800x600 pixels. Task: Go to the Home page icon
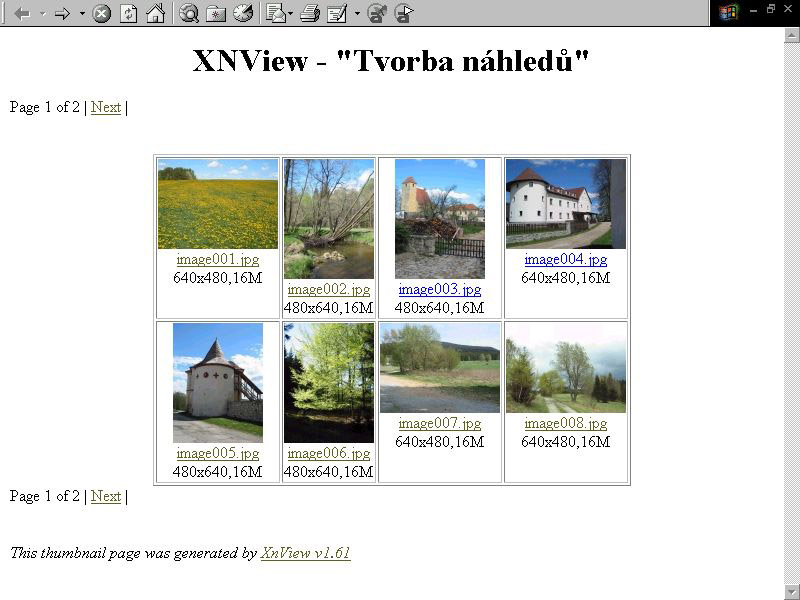coord(155,13)
